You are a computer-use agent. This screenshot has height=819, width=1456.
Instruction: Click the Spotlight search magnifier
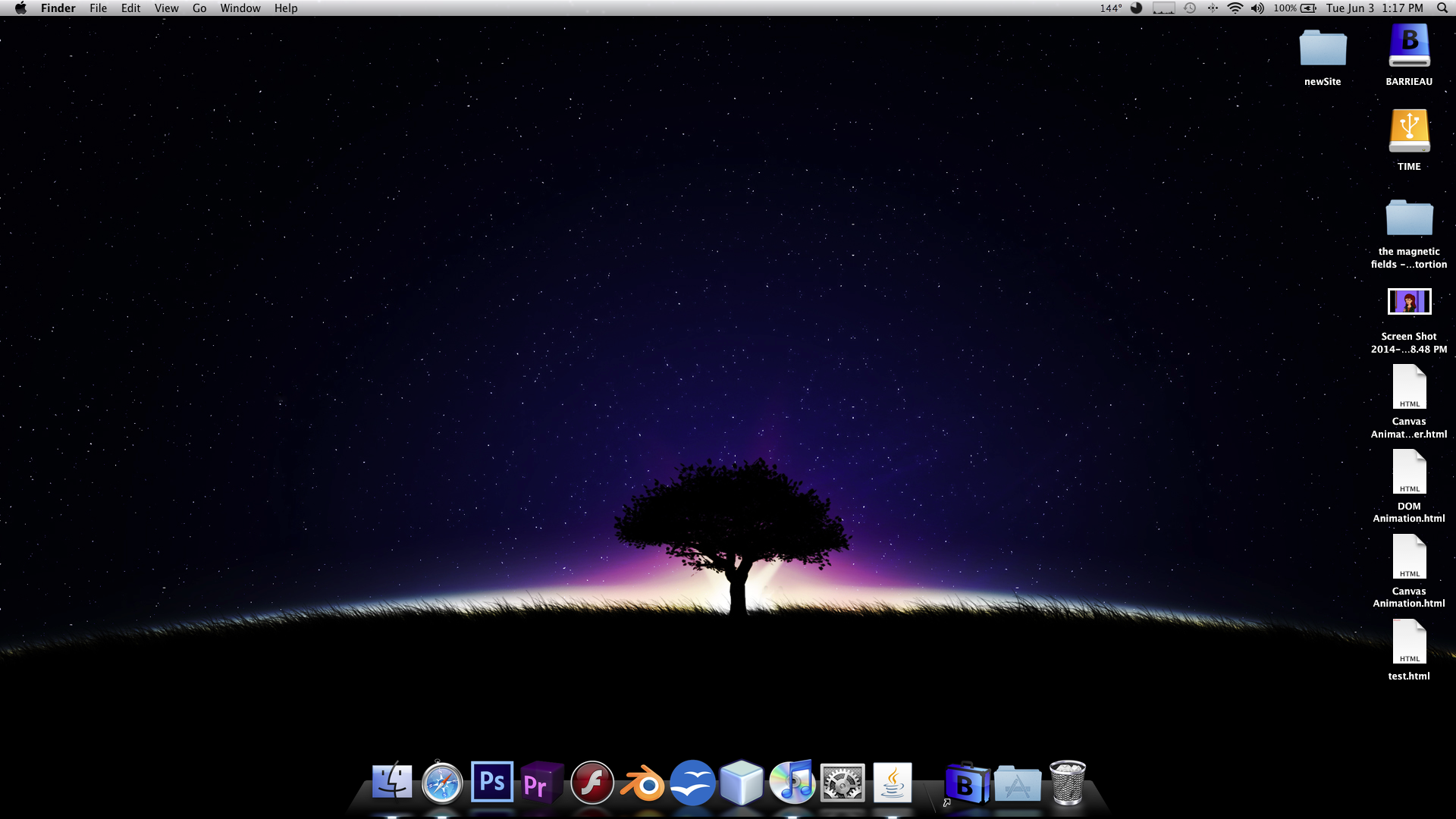(1442, 8)
